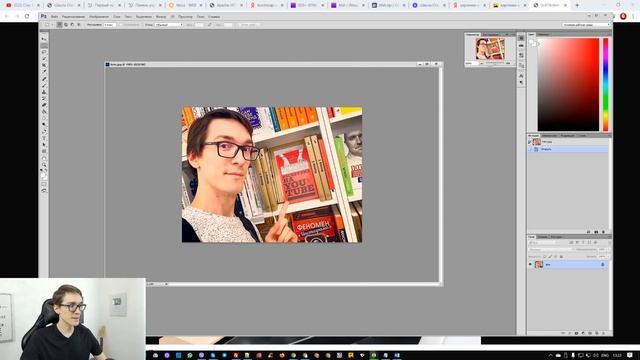
Task: Select the Clone Stamp tool
Action: point(44,91)
